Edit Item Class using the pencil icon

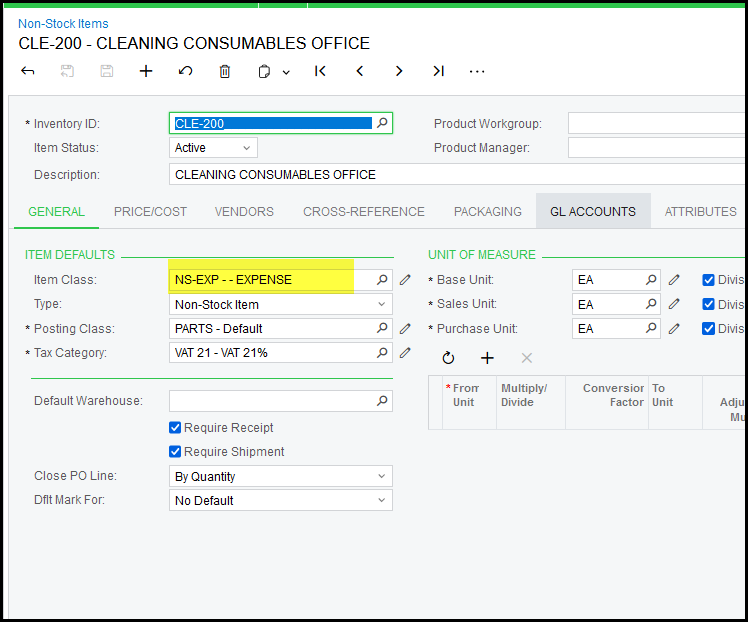pyautogui.click(x=405, y=280)
